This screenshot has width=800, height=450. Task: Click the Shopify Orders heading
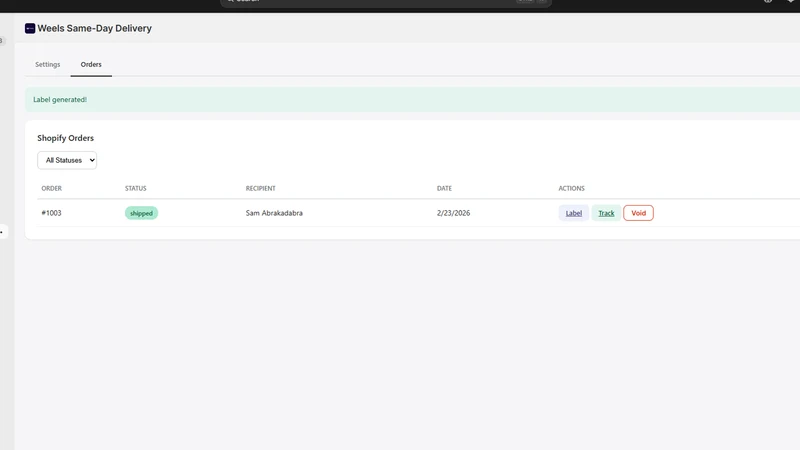(x=65, y=138)
